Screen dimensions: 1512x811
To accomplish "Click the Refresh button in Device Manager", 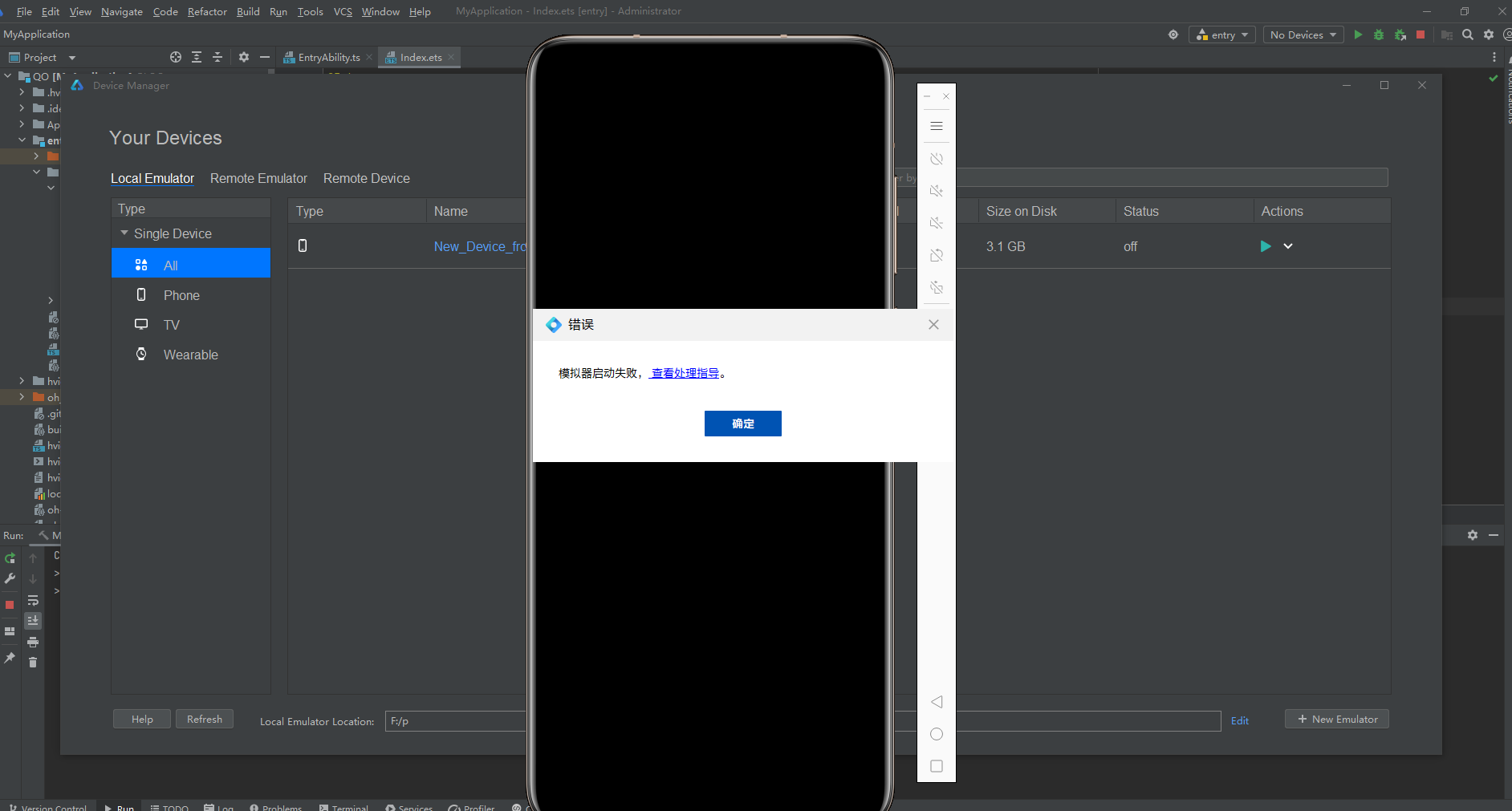I will click(205, 719).
